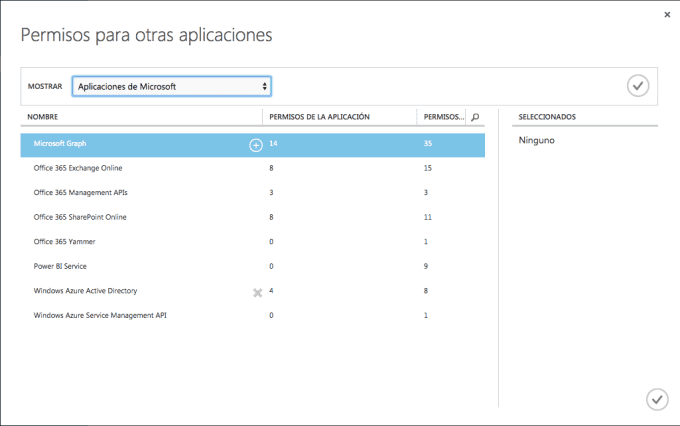Select the Office 365 Management APIs row
This screenshot has width=680, height=426.
(x=252, y=193)
